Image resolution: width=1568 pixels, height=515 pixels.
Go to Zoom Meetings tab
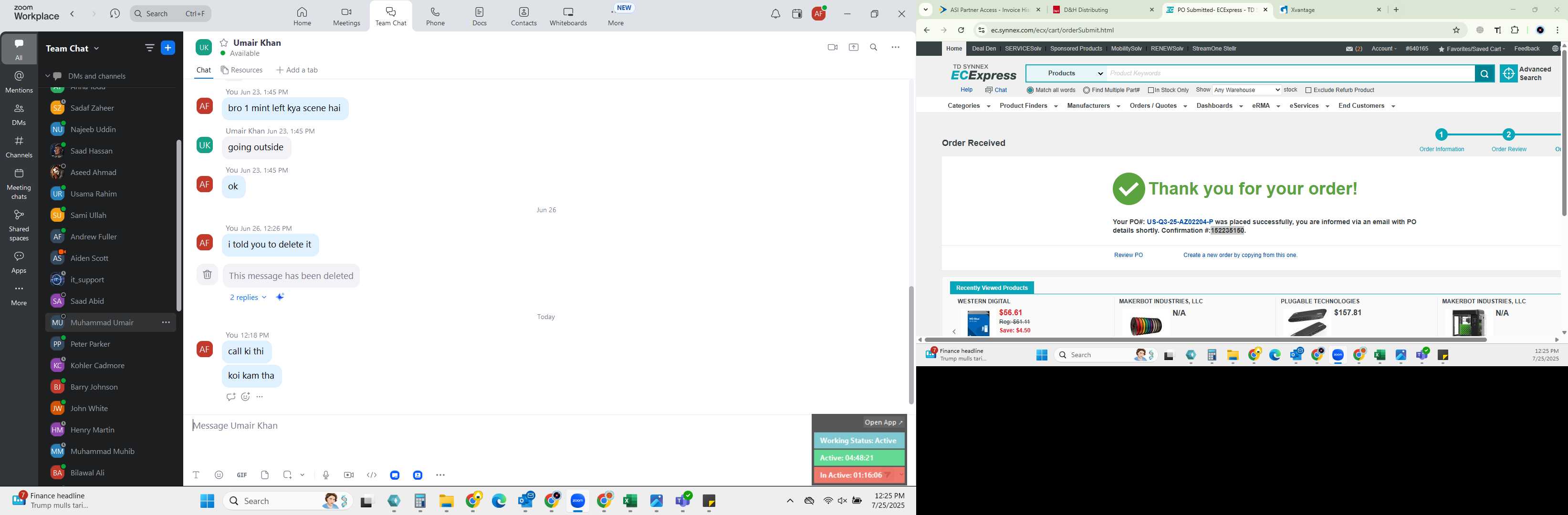pos(346,16)
